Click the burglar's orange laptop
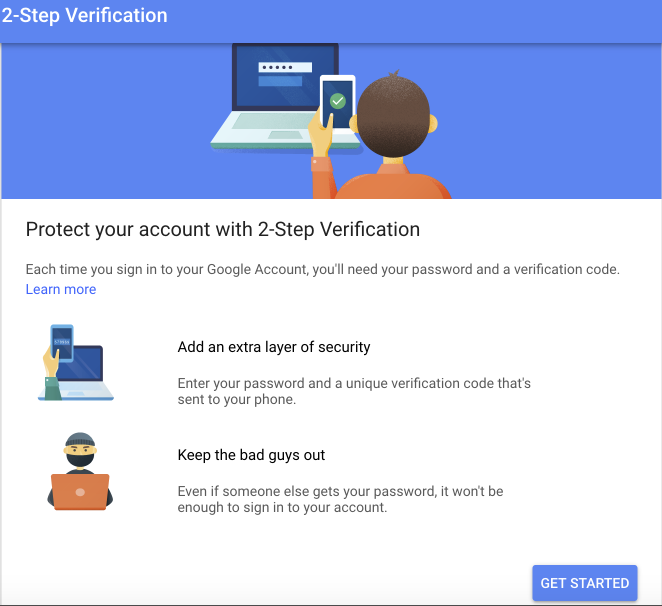The width and height of the screenshot is (662, 606). pyautogui.click(x=80, y=491)
